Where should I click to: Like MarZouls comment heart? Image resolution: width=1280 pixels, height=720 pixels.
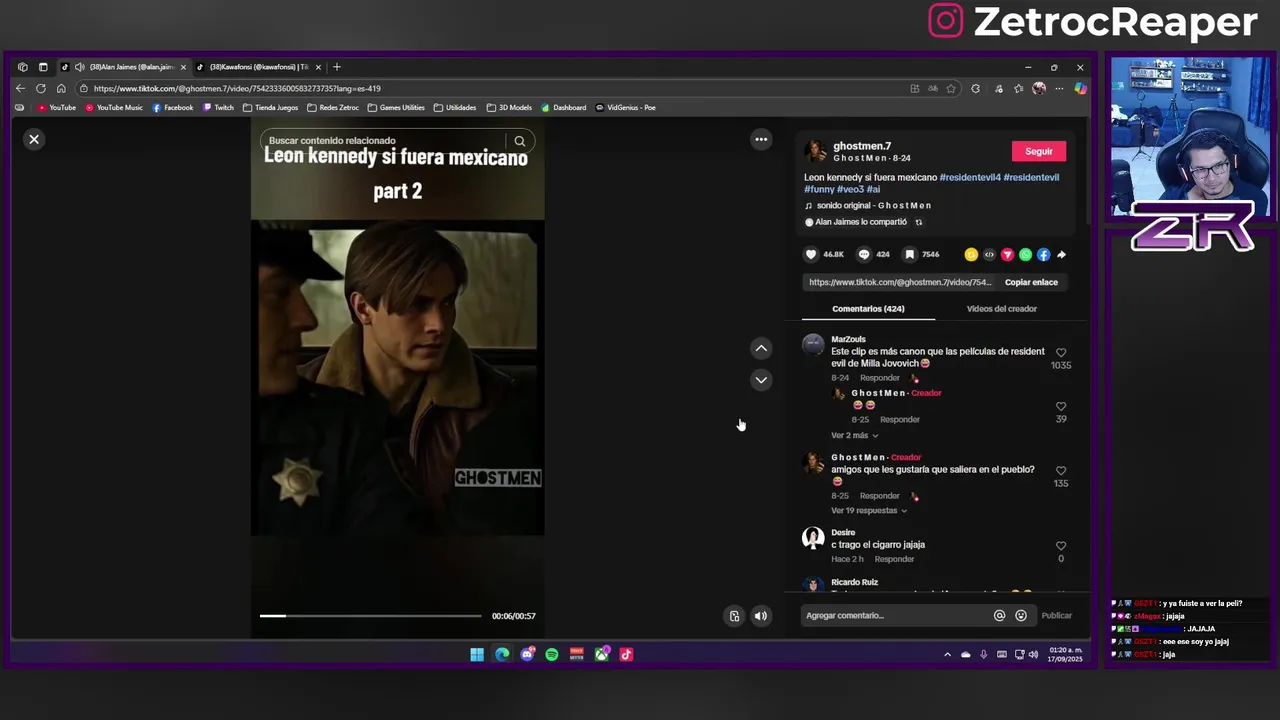(x=1061, y=352)
